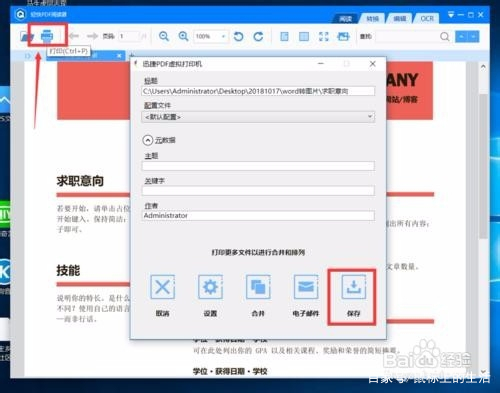Viewport: 500px width, 393px height.
Task: Go to next page with right arrow
Action: [x=92, y=36]
